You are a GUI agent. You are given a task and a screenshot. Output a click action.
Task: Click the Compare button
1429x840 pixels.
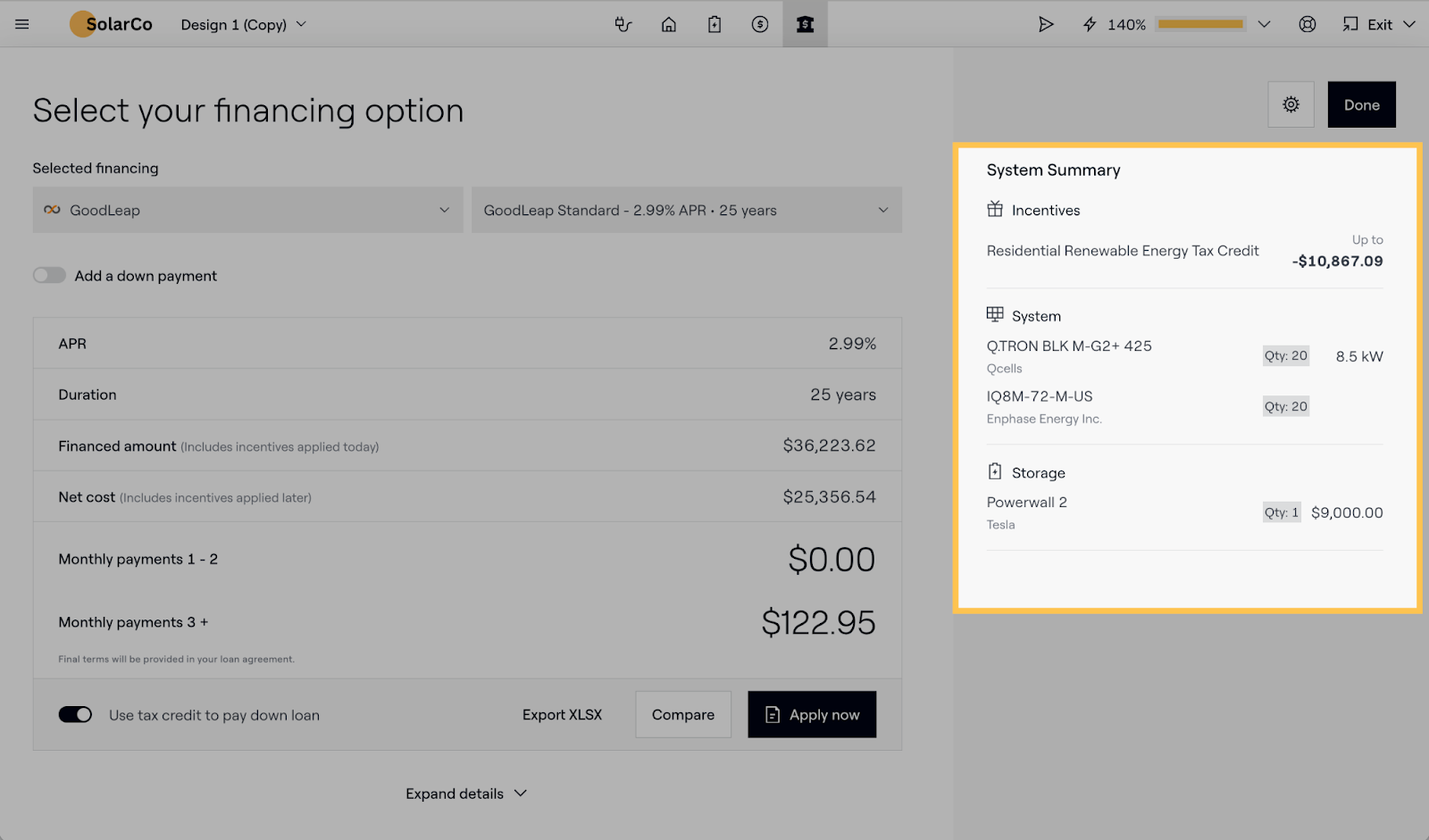pos(683,715)
